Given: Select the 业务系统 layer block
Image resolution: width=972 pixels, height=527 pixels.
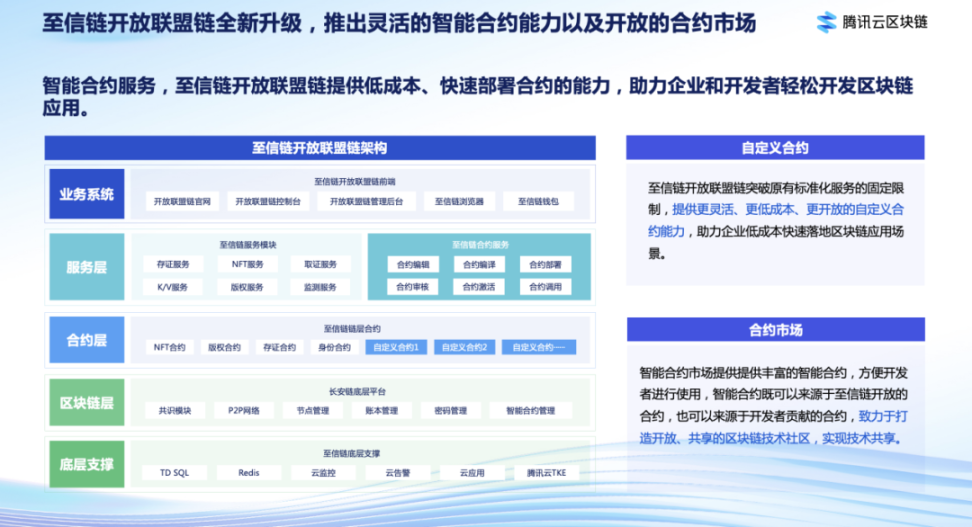Looking at the screenshot, I should [x=86, y=194].
